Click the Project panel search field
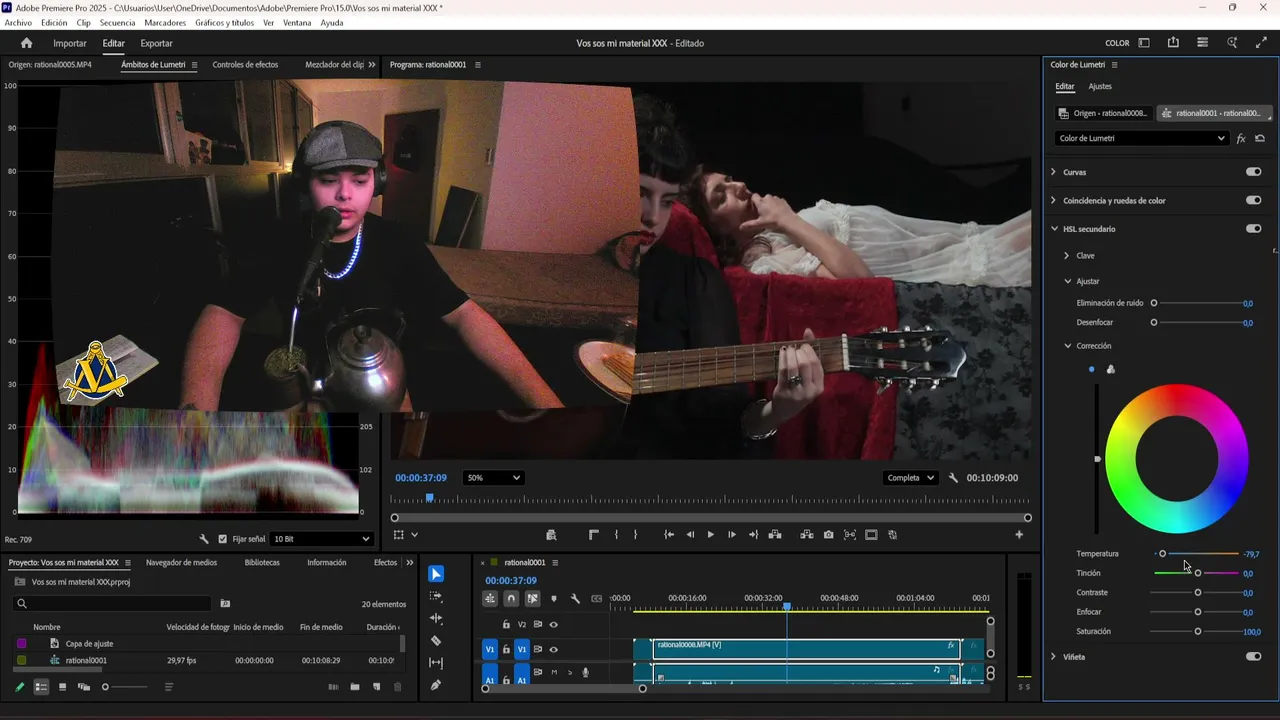 (112, 604)
